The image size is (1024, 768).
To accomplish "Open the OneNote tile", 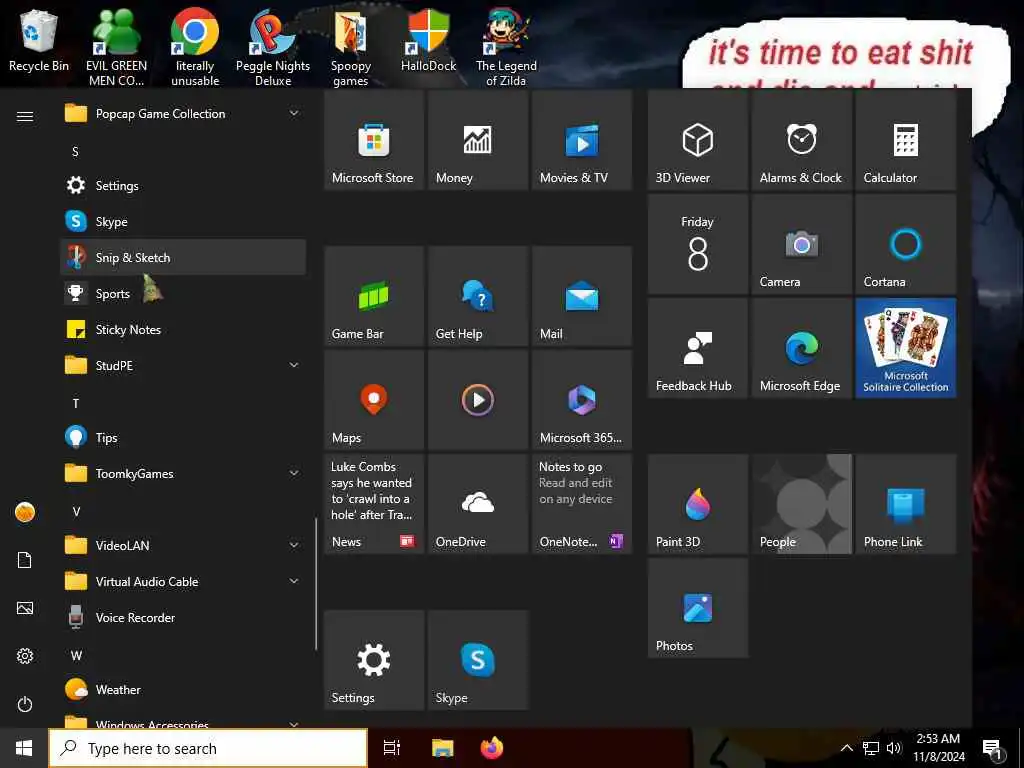I will coord(582,504).
